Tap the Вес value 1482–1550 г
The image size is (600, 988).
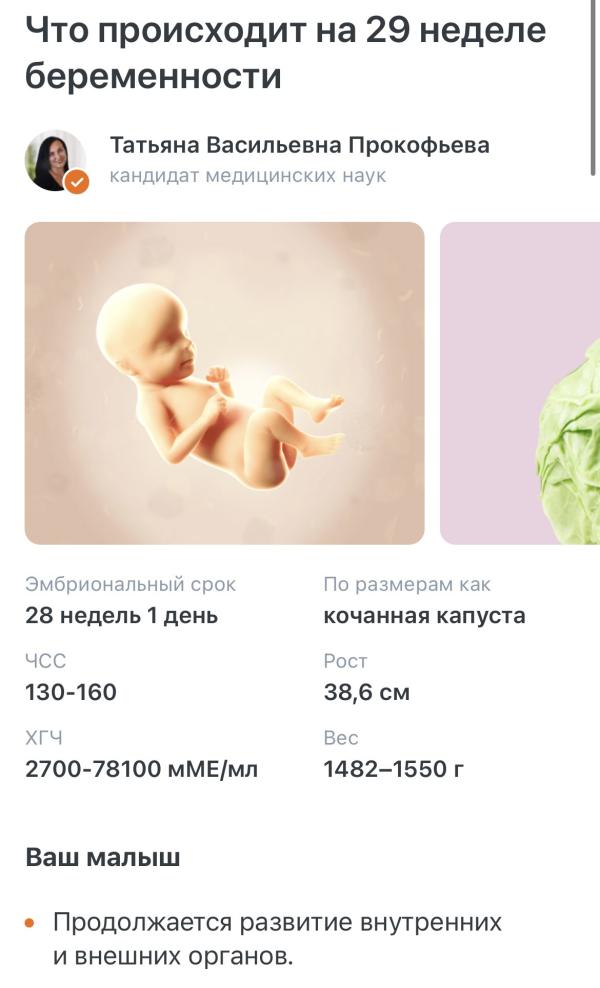(x=394, y=769)
